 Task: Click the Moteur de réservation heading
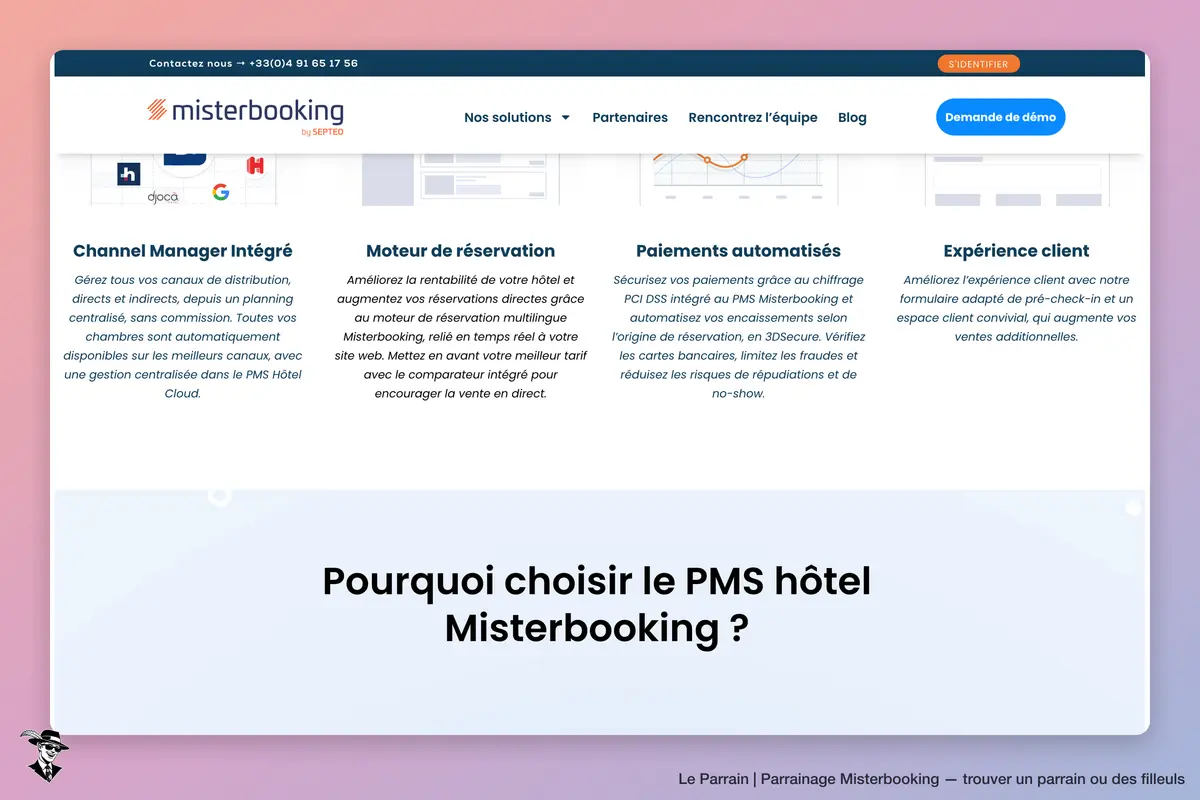tap(460, 251)
